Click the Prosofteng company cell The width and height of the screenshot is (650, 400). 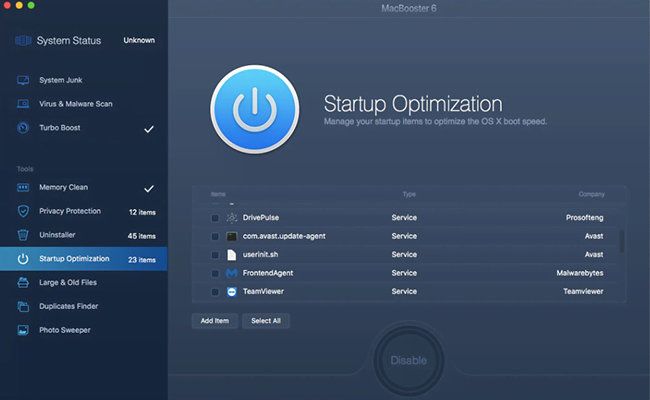click(585, 218)
